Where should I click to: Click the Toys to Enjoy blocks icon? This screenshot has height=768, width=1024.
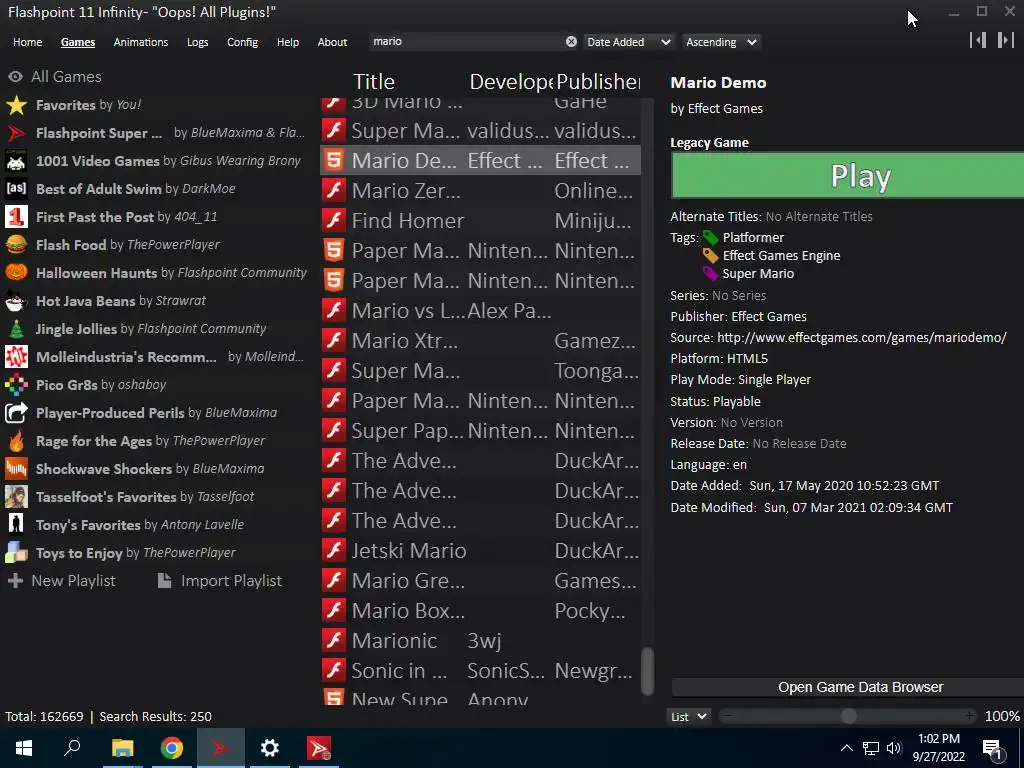pyautogui.click(x=16, y=553)
